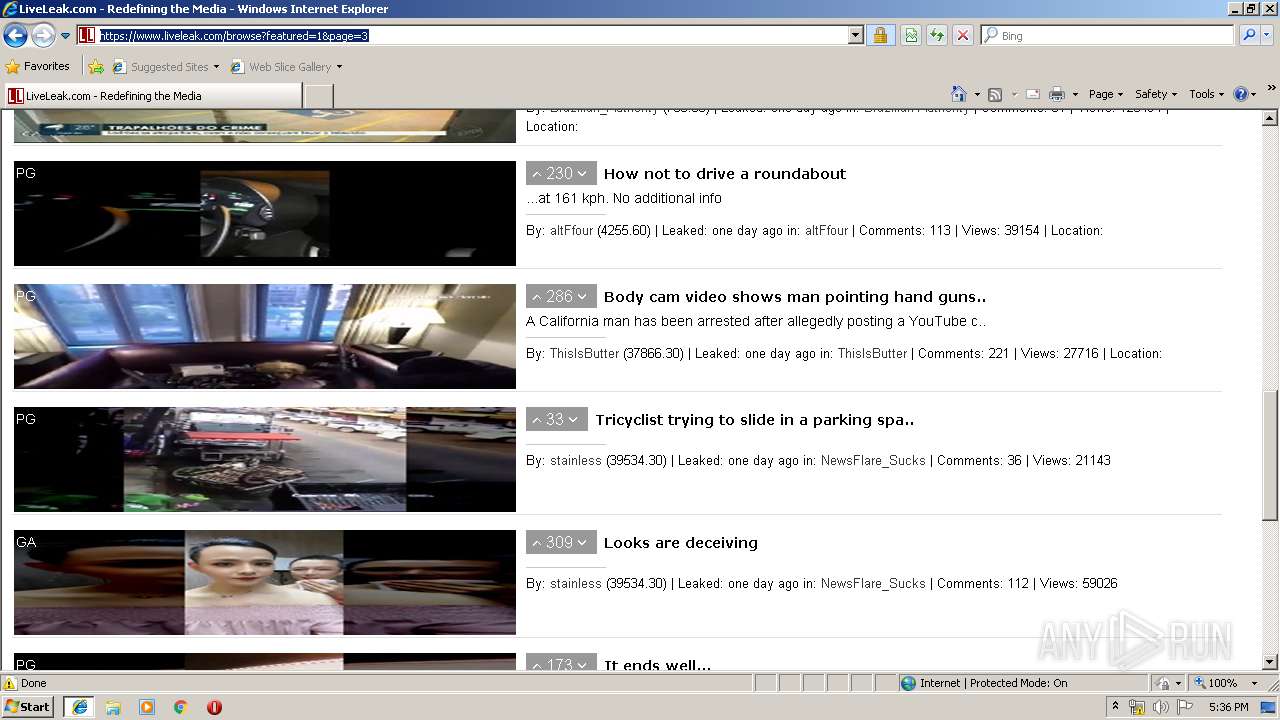This screenshot has width=1280, height=720.
Task: Open the Suggested Sites link
Action: [165, 67]
